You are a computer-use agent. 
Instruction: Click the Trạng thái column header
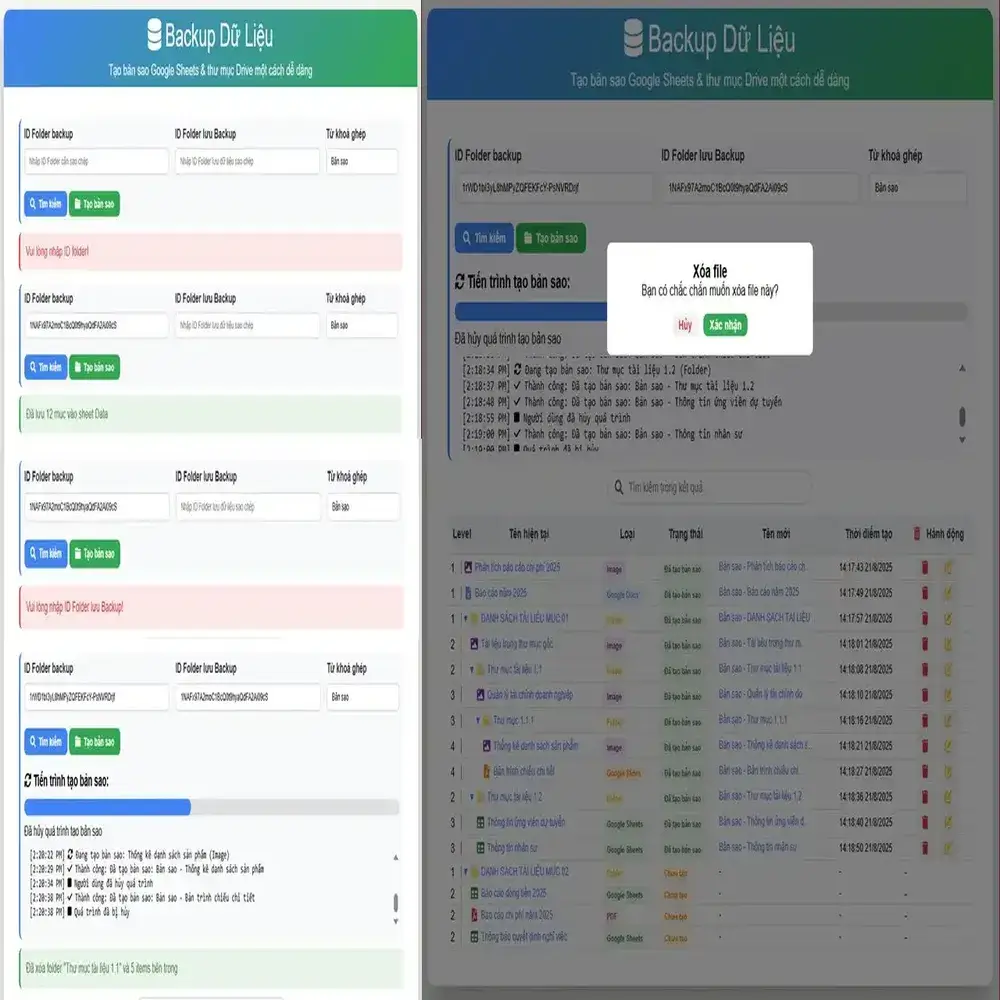[685, 535]
